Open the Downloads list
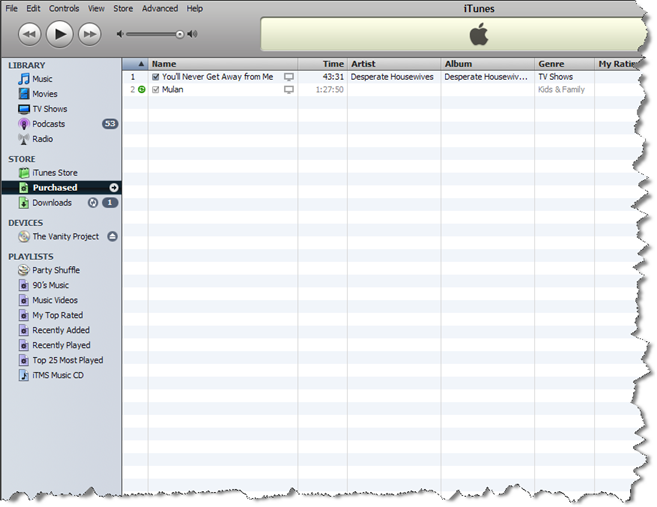This screenshot has height=507, width=657. pos(52,203)
